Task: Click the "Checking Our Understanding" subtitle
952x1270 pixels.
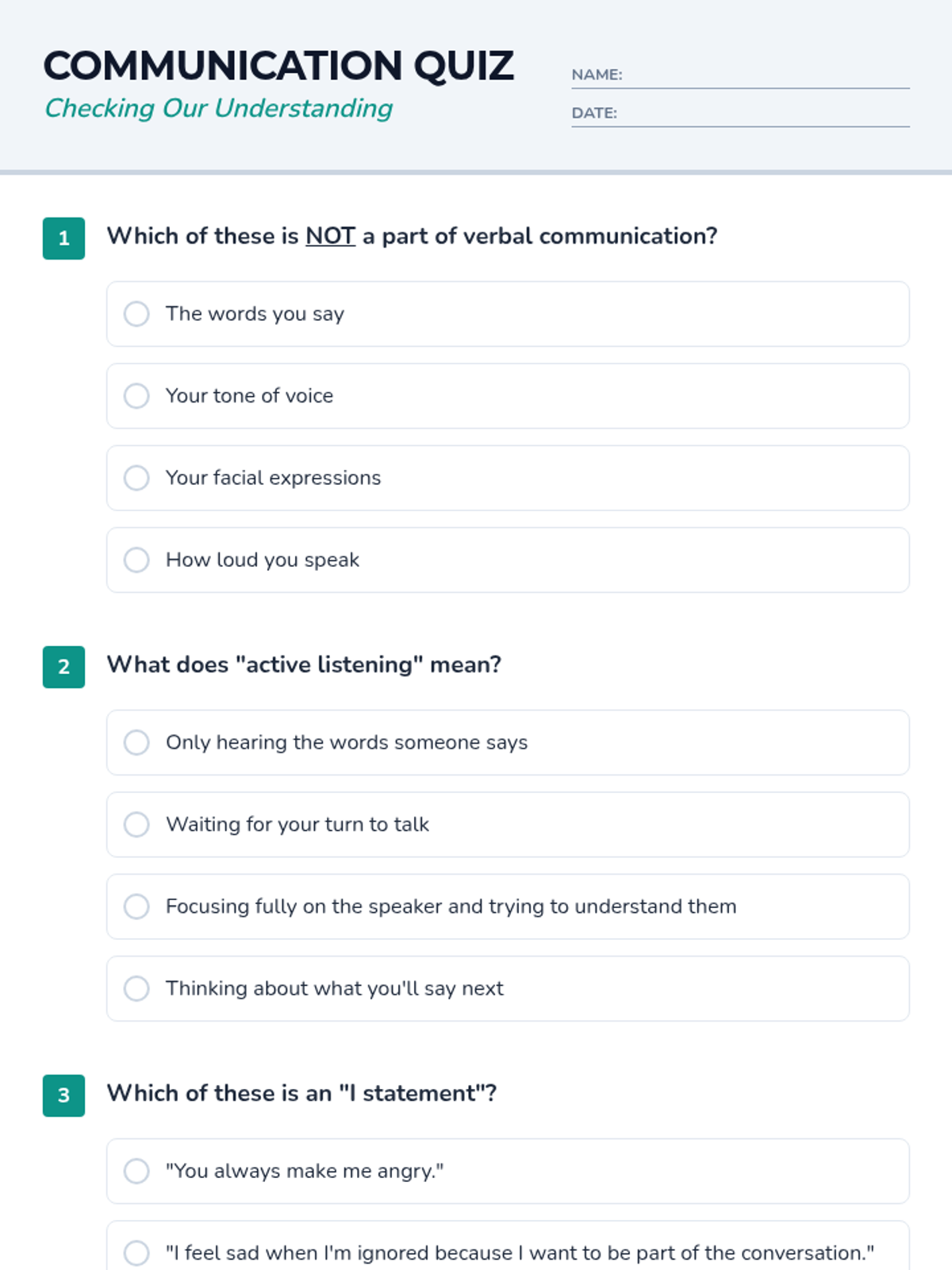Action: [x=218, y=108]
